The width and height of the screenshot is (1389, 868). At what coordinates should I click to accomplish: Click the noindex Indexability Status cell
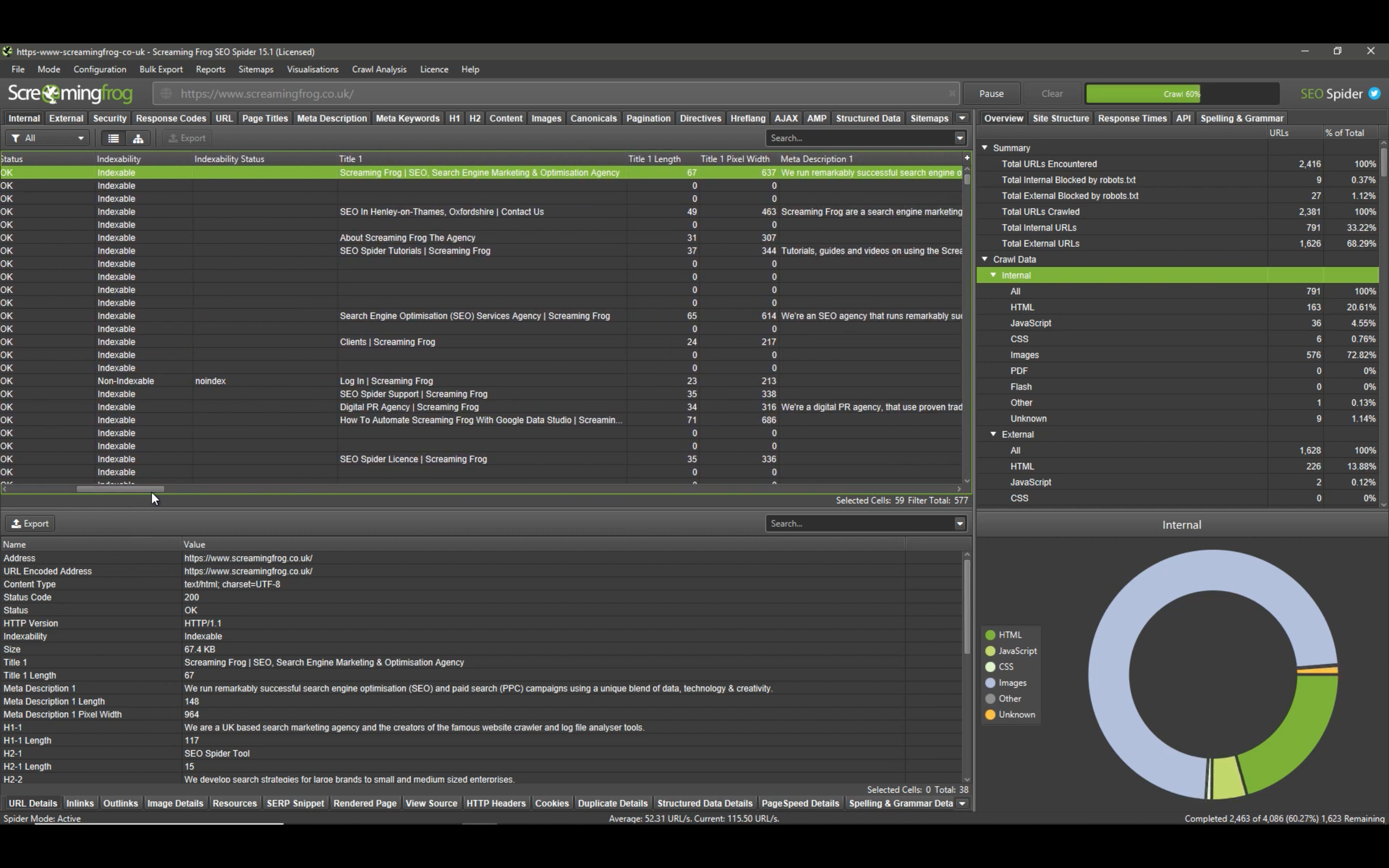265,381
